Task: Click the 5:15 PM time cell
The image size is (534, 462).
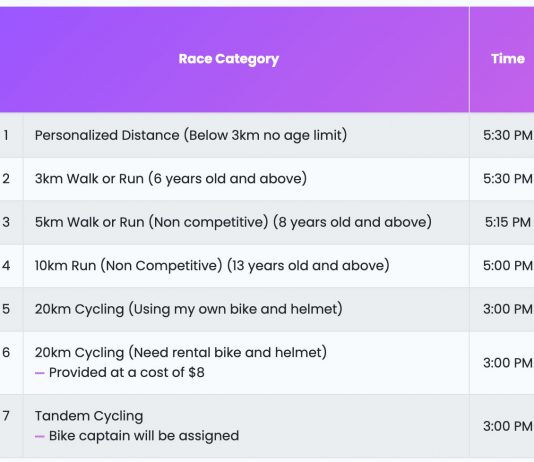Action: 507,222
